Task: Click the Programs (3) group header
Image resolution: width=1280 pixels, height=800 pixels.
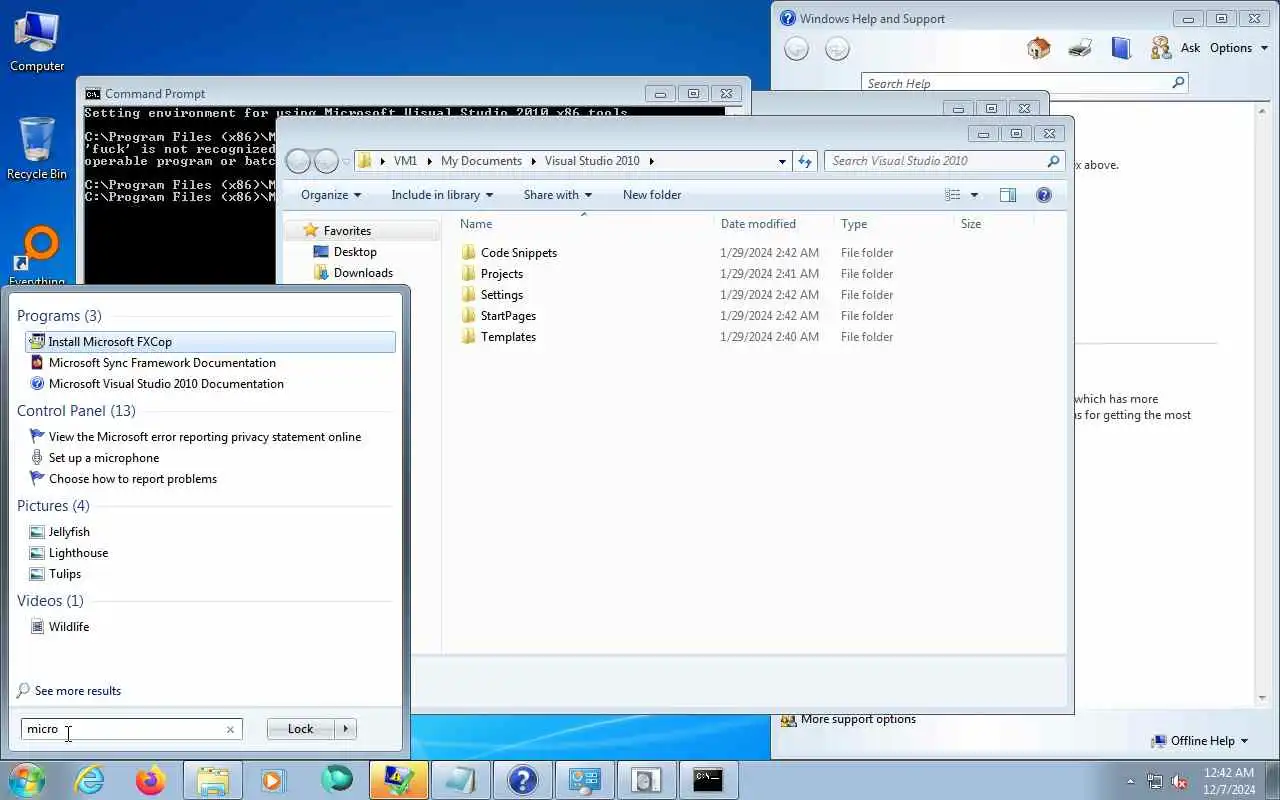Action: tap(59, 316)
